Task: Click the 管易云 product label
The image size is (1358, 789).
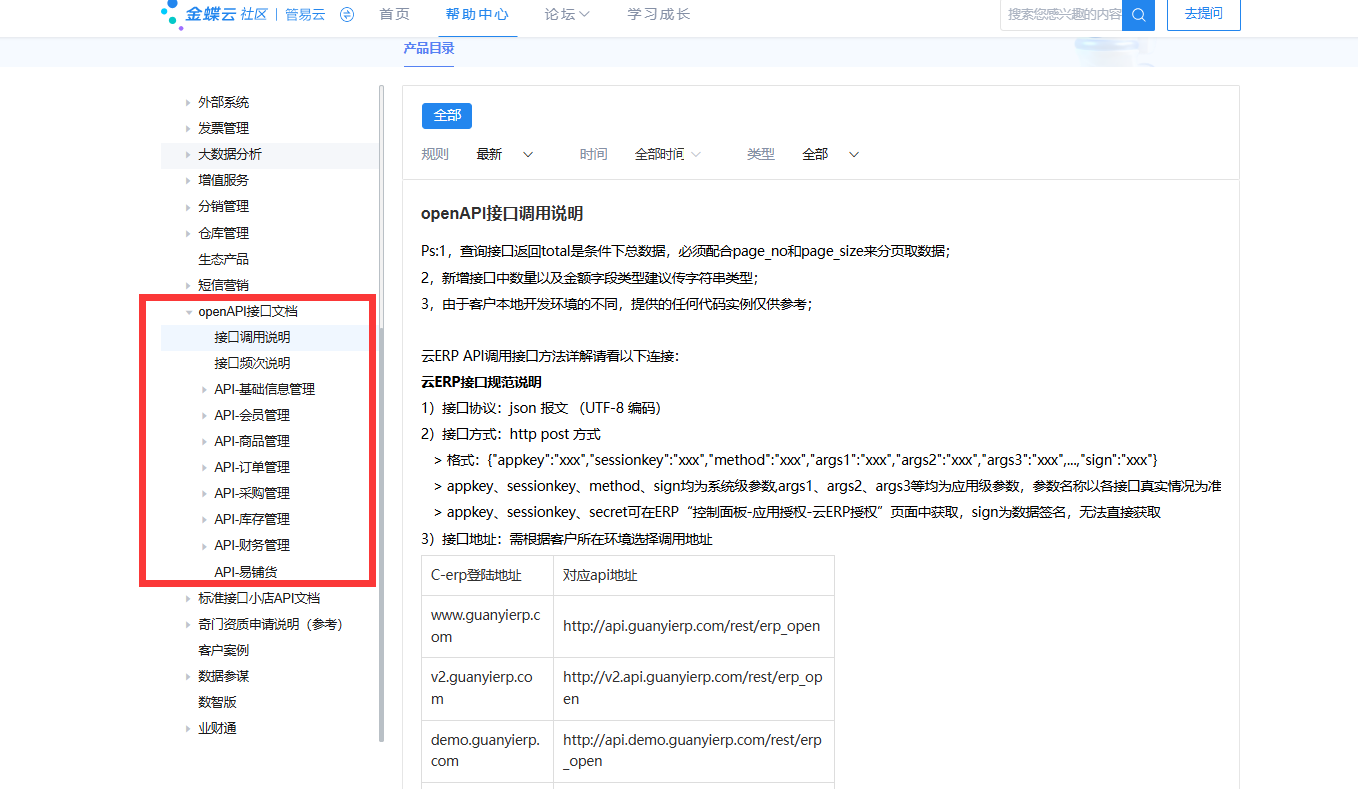Action: 305,14
